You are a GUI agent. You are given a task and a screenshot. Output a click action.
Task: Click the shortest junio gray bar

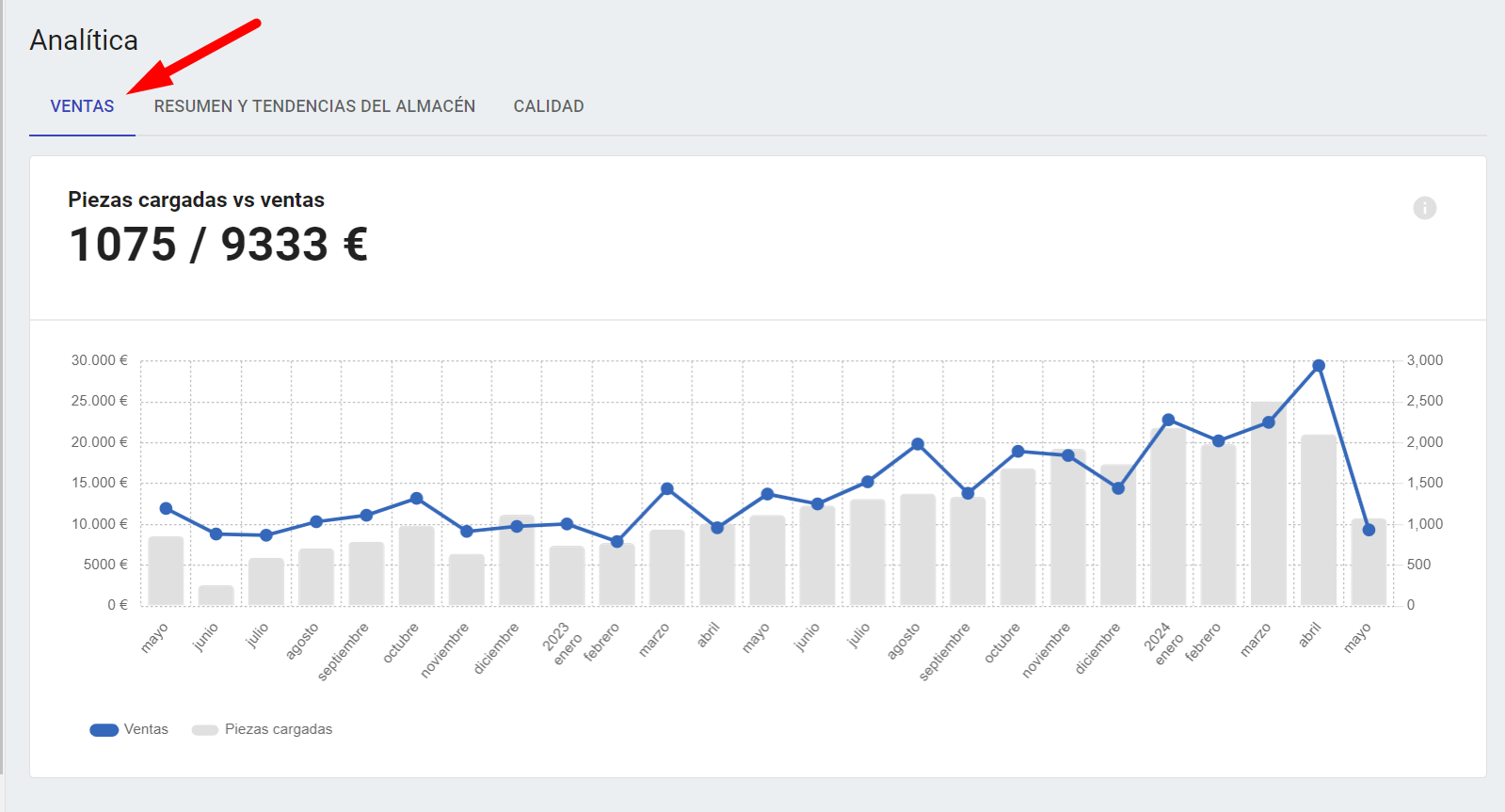coord(216,595)
